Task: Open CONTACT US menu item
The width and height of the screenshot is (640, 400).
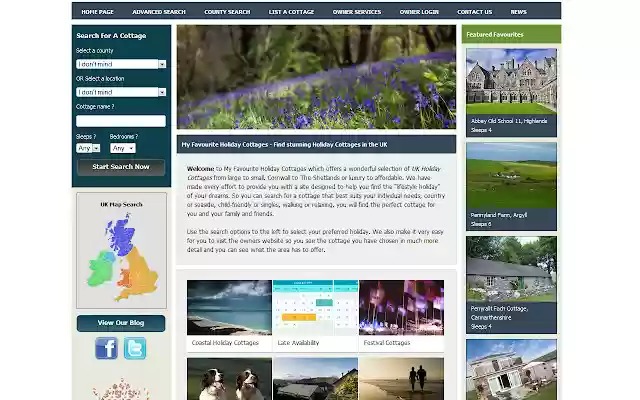Action: pos(474,12)
